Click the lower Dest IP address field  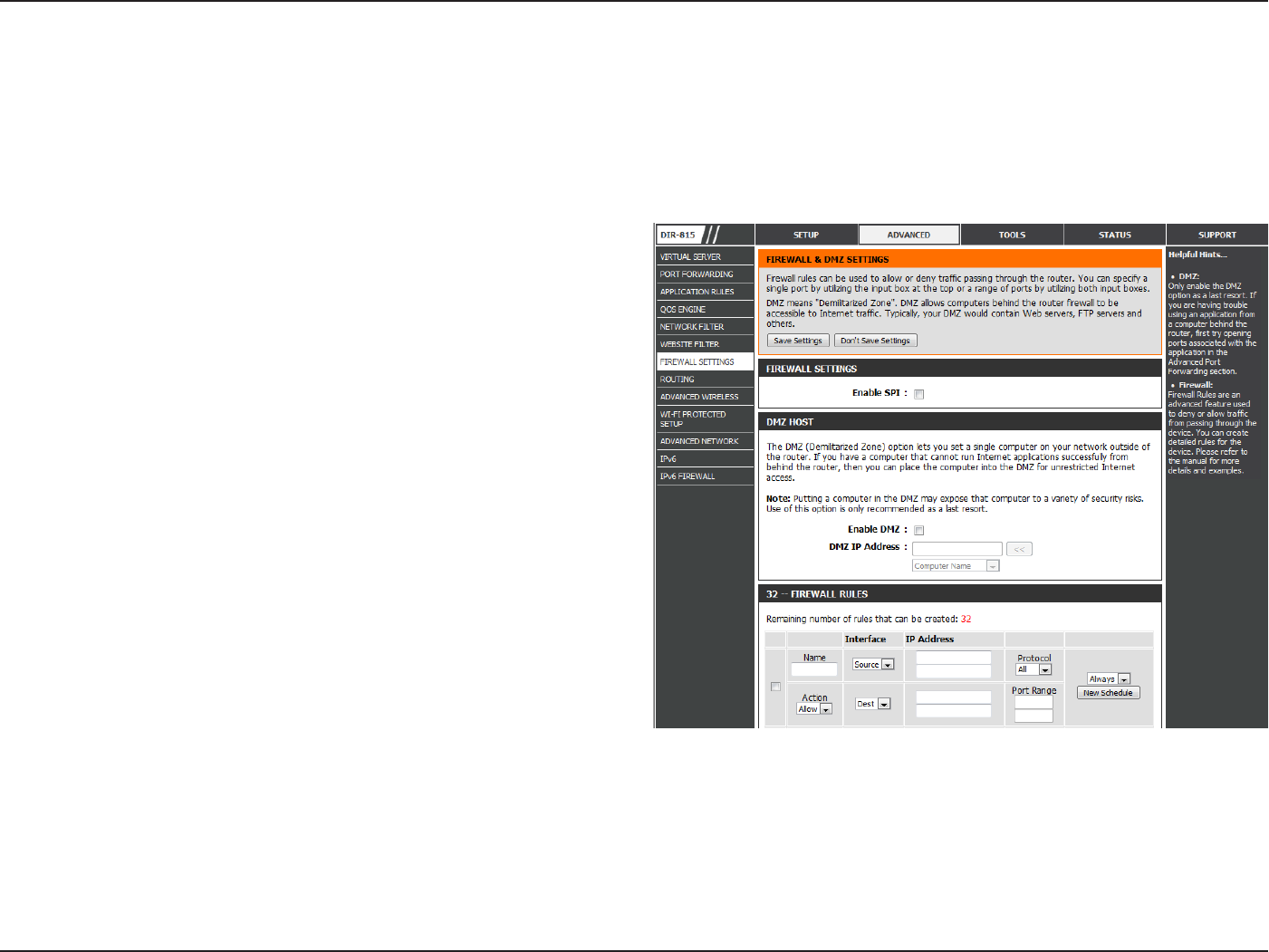point(954,711)
